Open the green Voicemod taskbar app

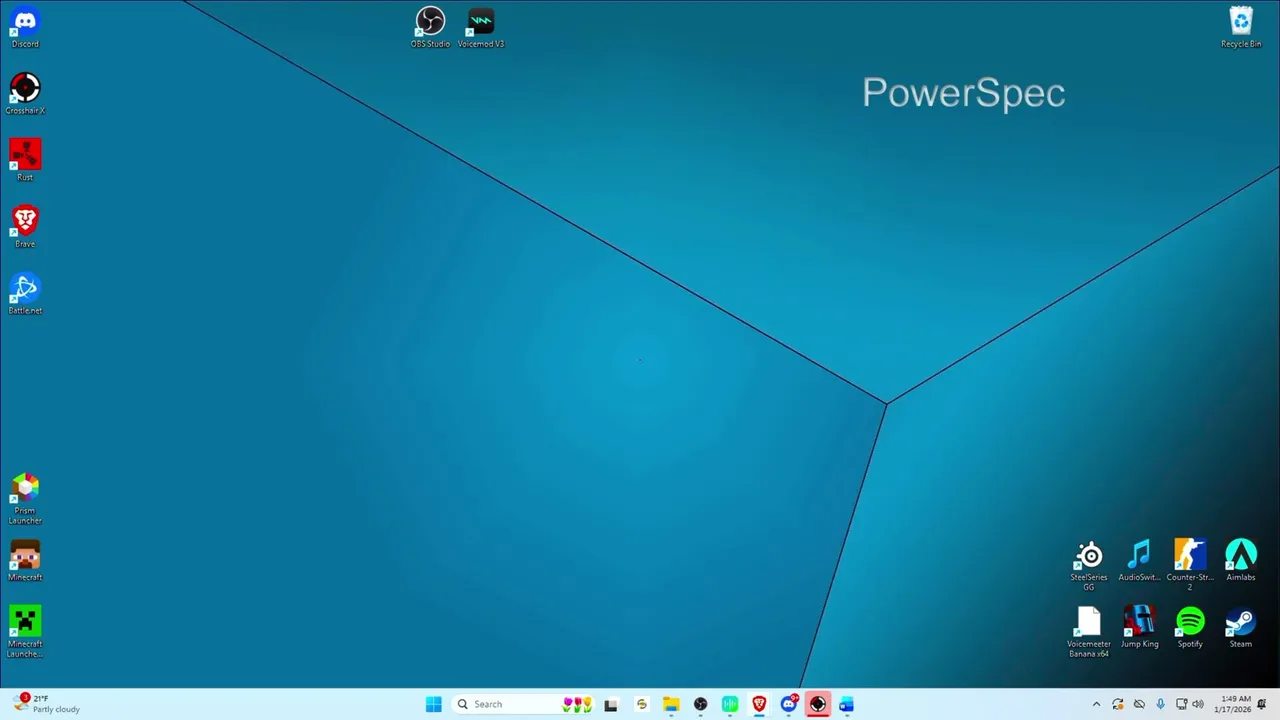tap(730, 704)
